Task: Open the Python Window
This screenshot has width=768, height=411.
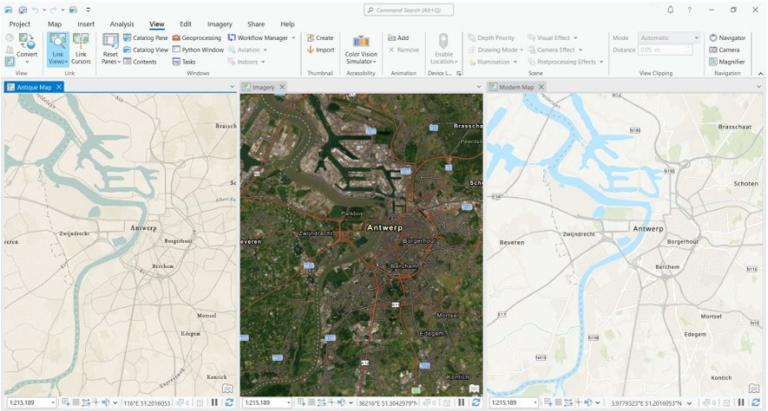Action: (198, 50)
